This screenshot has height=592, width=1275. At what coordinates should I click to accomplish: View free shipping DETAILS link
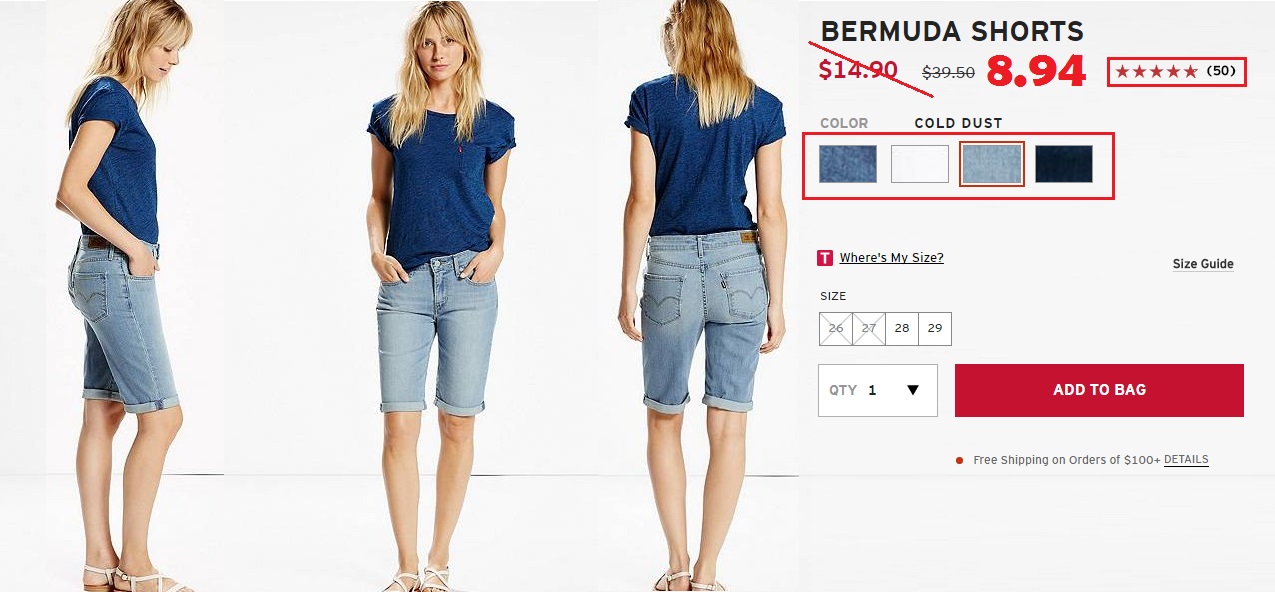click(x=1186, y=460)
